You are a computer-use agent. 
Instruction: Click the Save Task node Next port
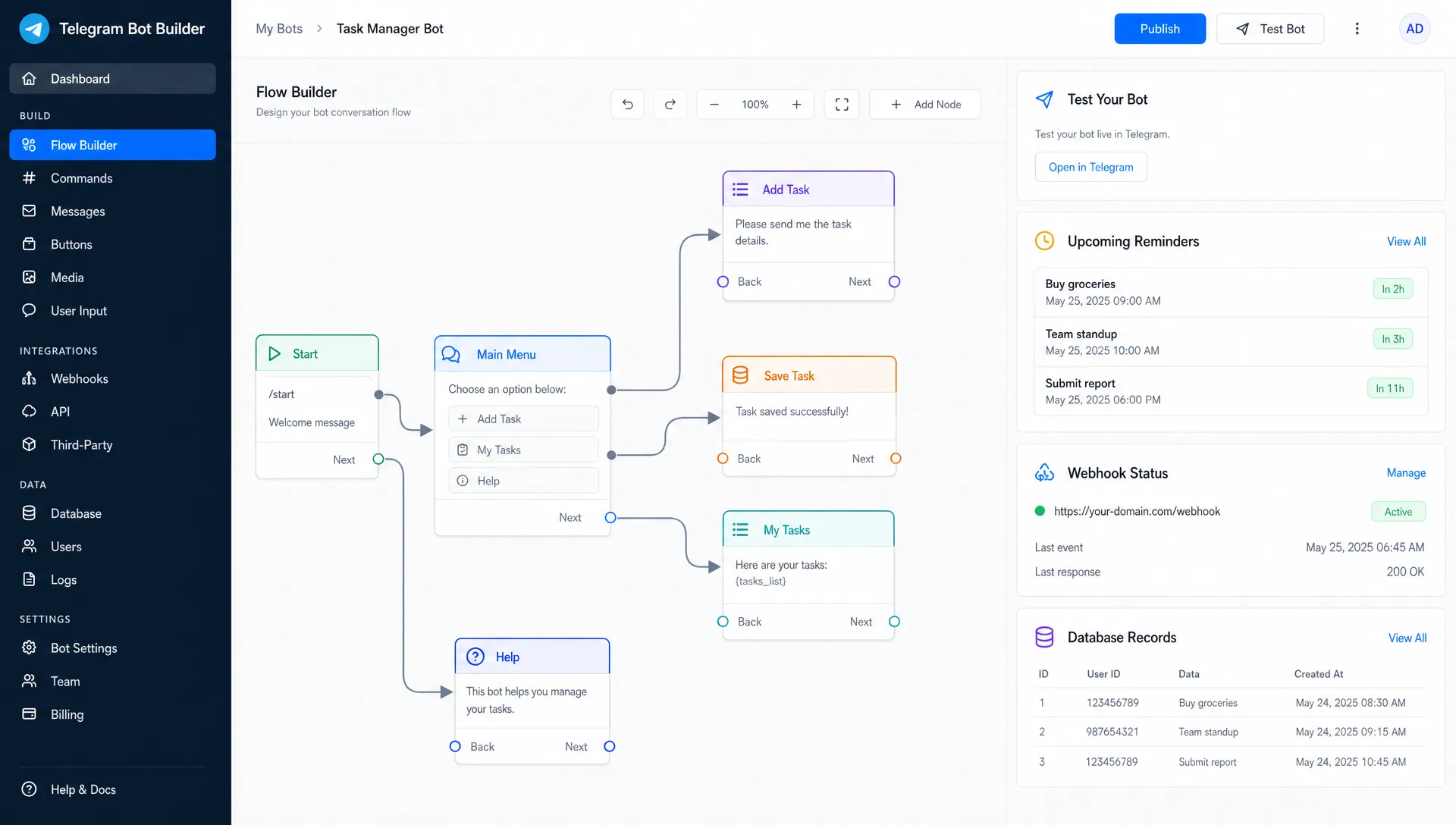896,458
